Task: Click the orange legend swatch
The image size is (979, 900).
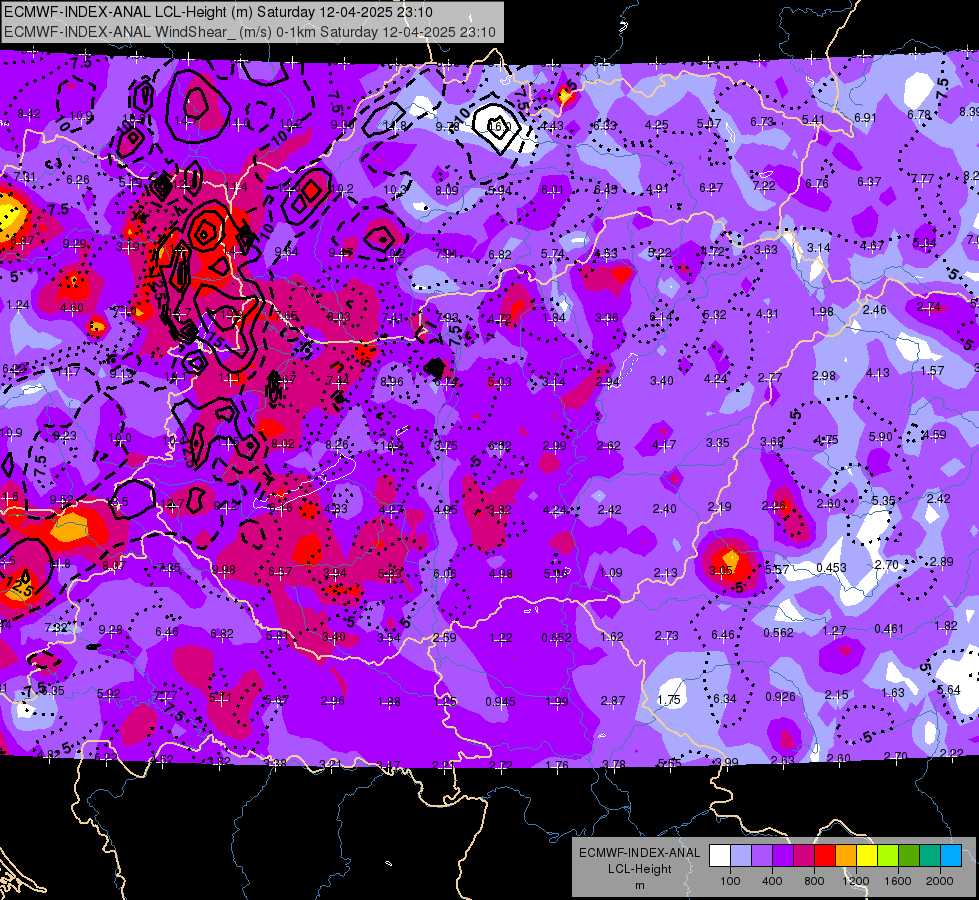Action: pyautogui.click(x=846, y=856)
